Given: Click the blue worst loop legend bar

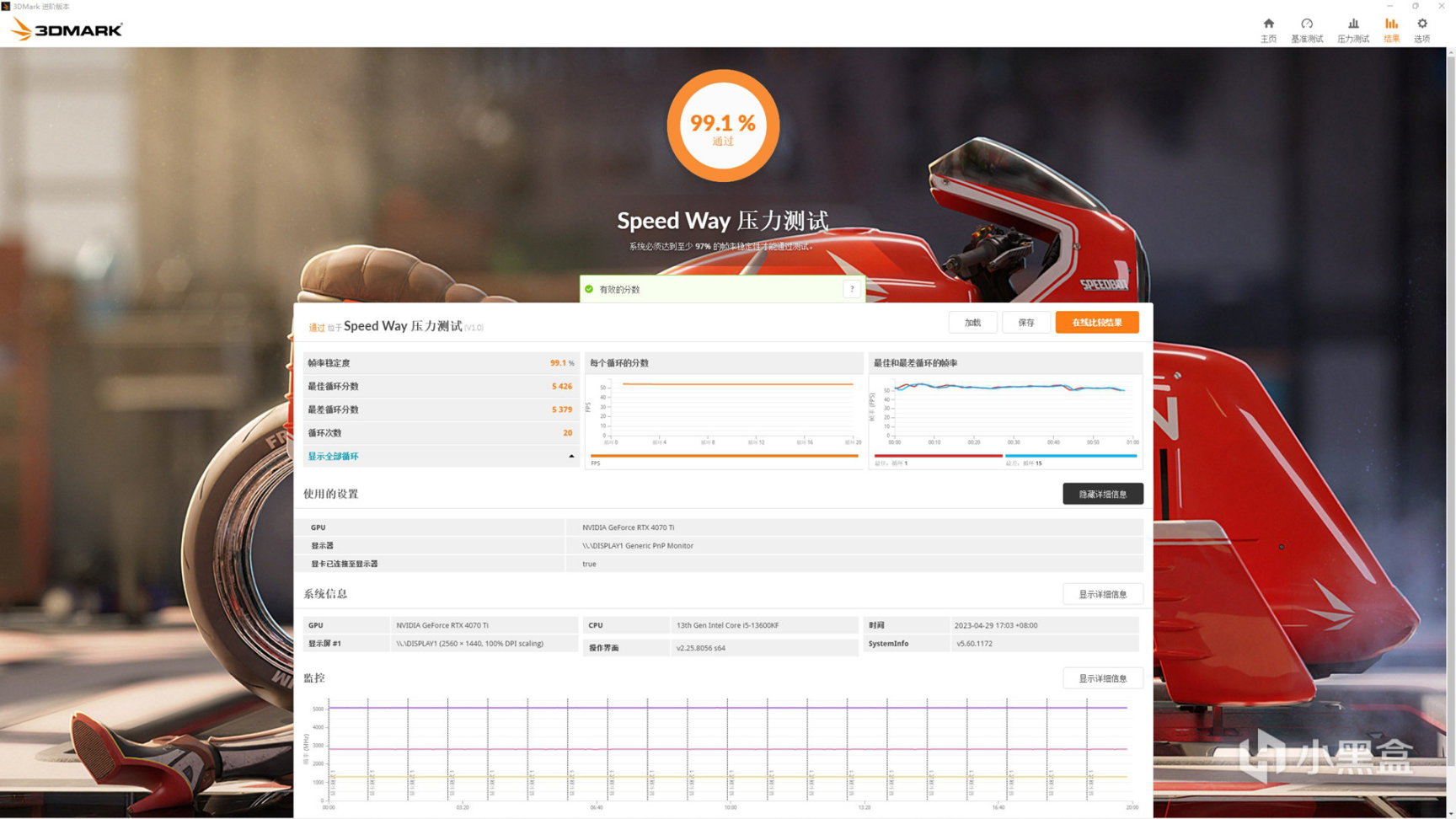Looking at the screenshot, I should (x=1071, y=456).
